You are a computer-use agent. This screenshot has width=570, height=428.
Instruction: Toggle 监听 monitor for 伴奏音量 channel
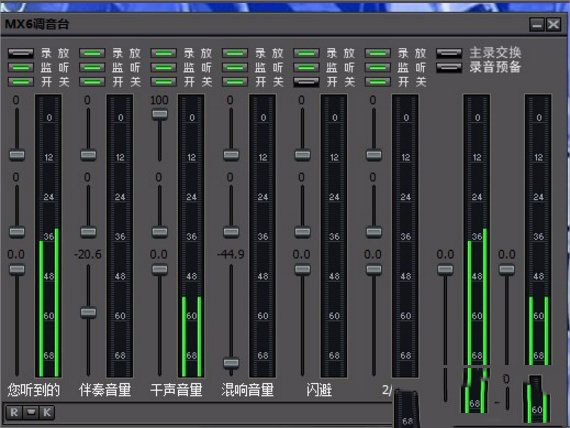click(92, 68)
